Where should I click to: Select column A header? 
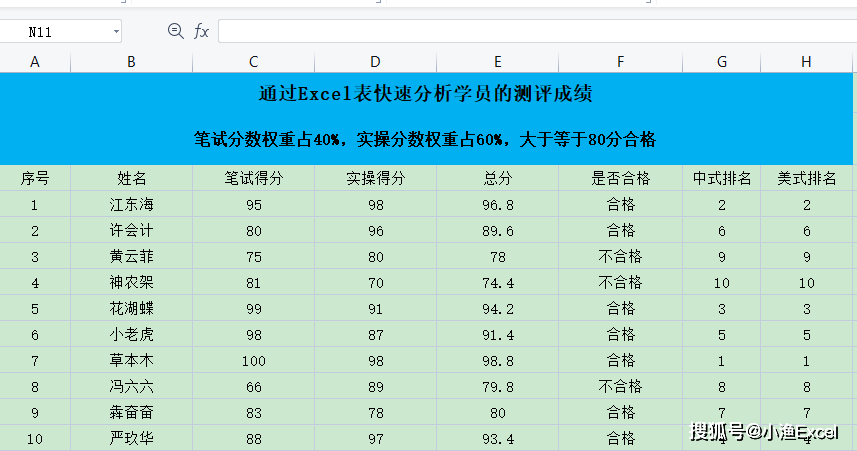pyautogui.click(x=35, y=62)
